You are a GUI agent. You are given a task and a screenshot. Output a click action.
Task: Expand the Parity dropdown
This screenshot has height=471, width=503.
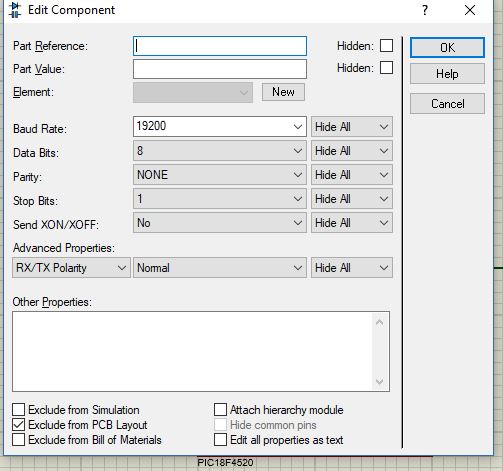coord(220,175)
